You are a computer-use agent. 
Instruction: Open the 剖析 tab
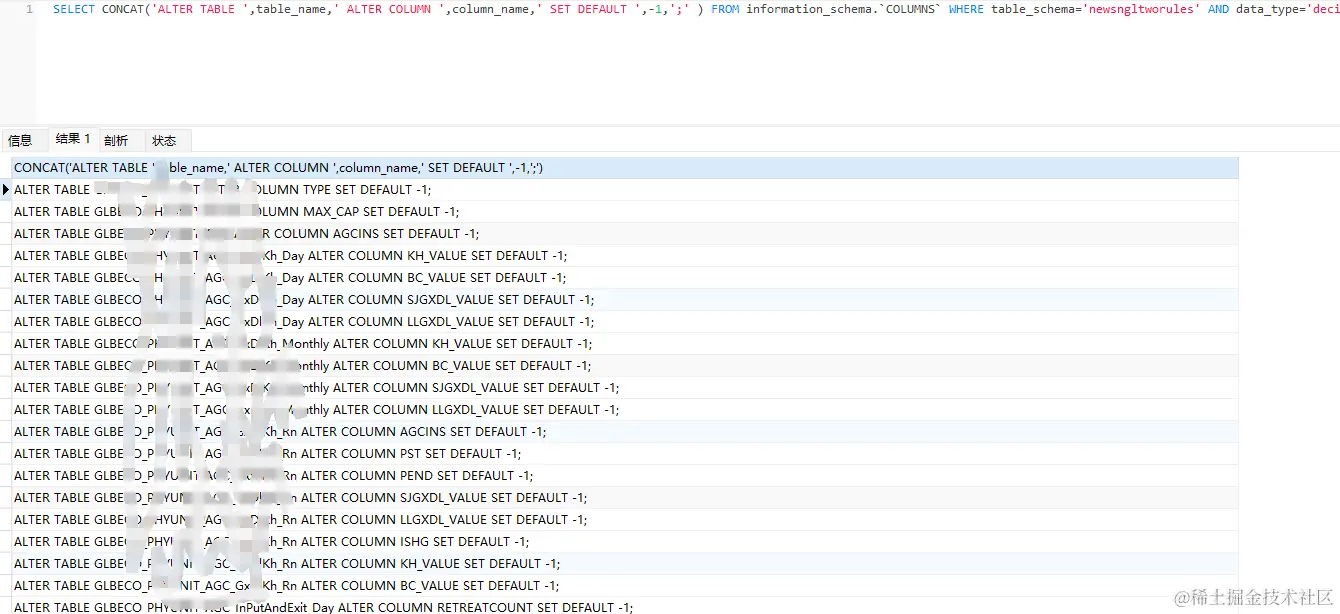(x=116, y=141)
